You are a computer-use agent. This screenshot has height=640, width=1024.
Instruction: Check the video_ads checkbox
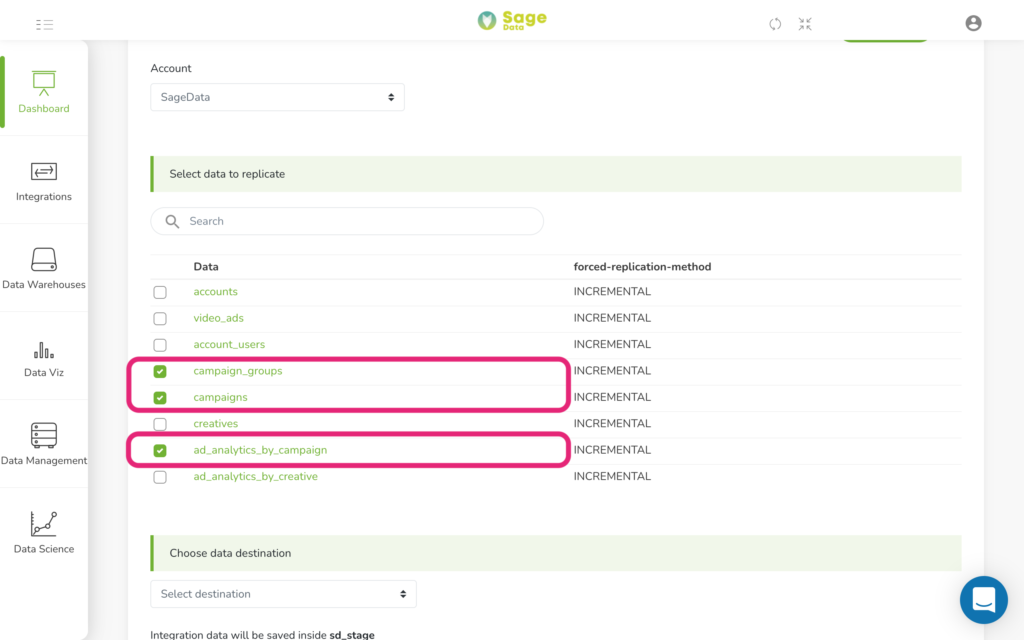tap(160, 319)
